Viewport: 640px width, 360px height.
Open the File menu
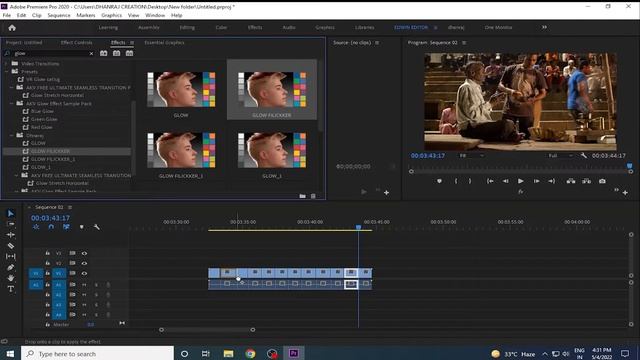click(x=7, y=15)
